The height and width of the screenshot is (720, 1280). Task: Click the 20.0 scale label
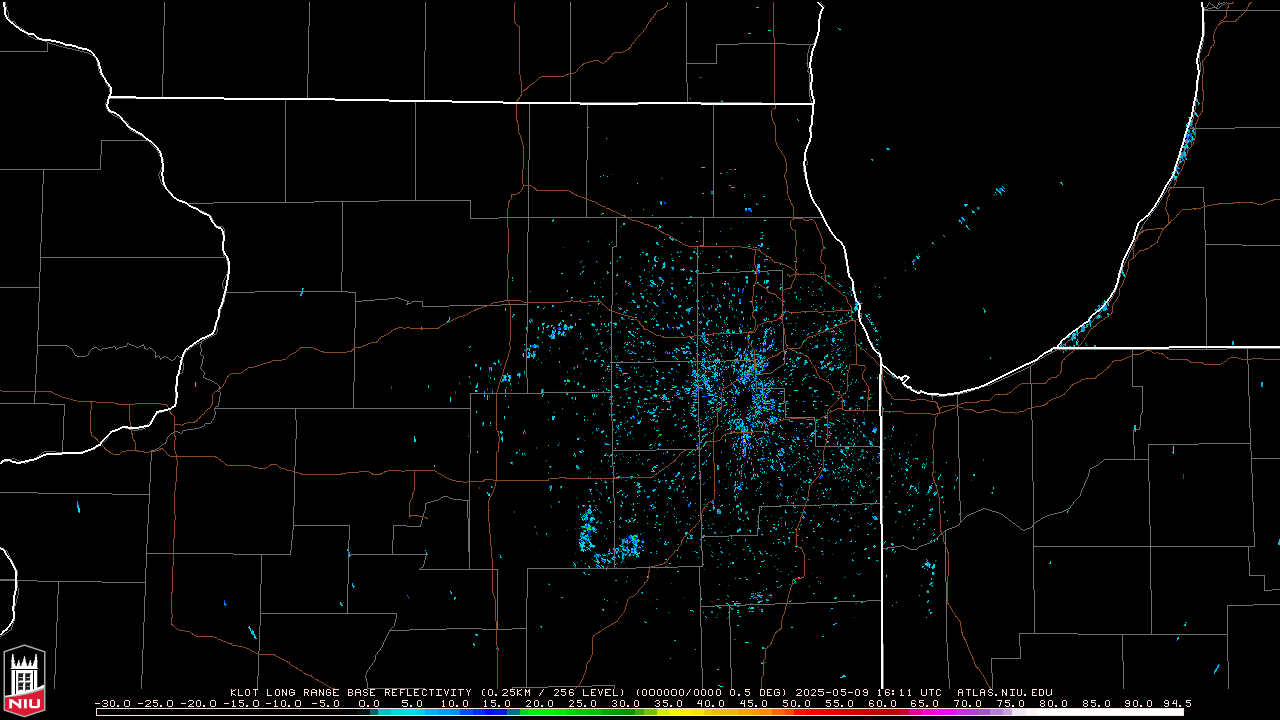coord(540,703)
